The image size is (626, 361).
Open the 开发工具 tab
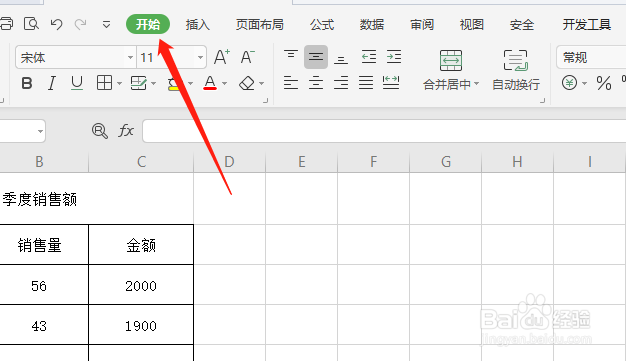click(x=586, y=25)
